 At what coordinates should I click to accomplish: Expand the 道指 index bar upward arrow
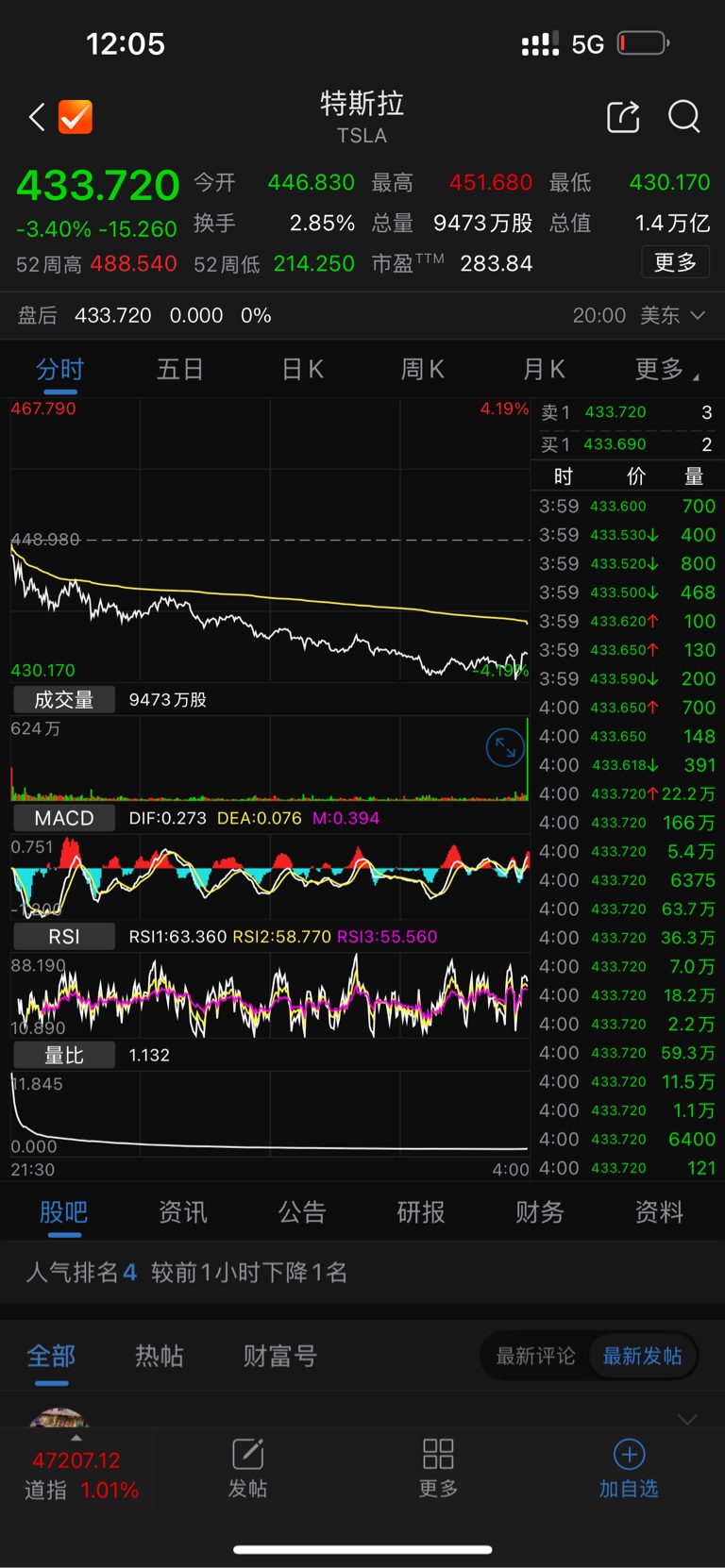click(x=76, y=1439)
